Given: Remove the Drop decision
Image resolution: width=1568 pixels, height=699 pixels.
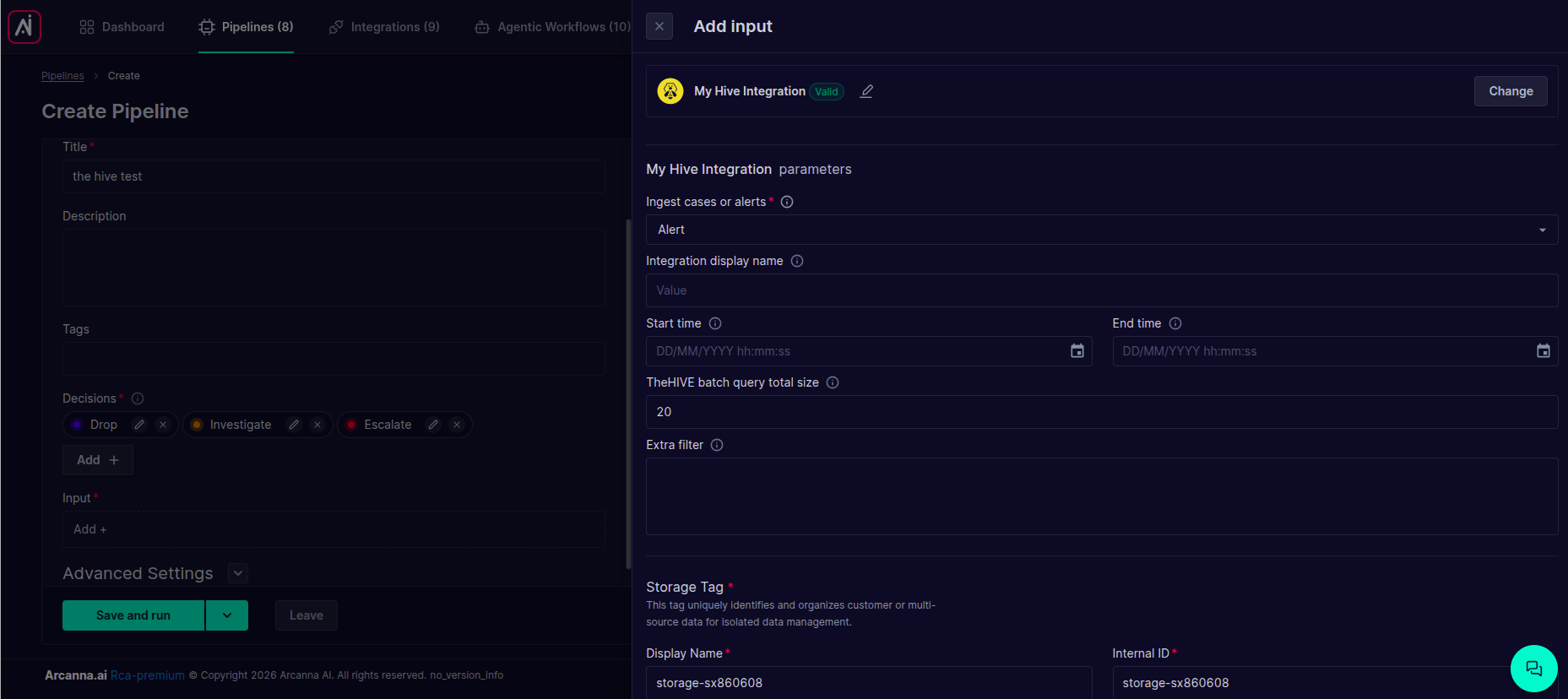Looking at the screenshot, I should coord(163,425).
